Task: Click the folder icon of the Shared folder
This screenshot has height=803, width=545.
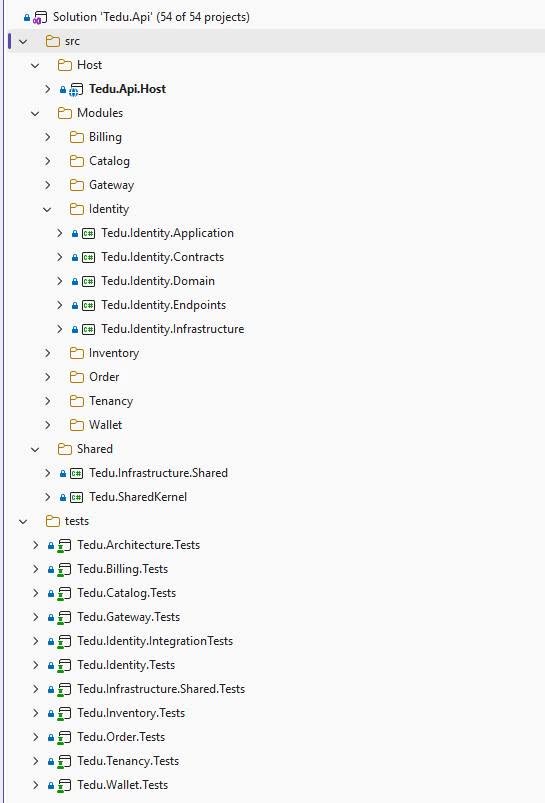Action: (65, 450)
